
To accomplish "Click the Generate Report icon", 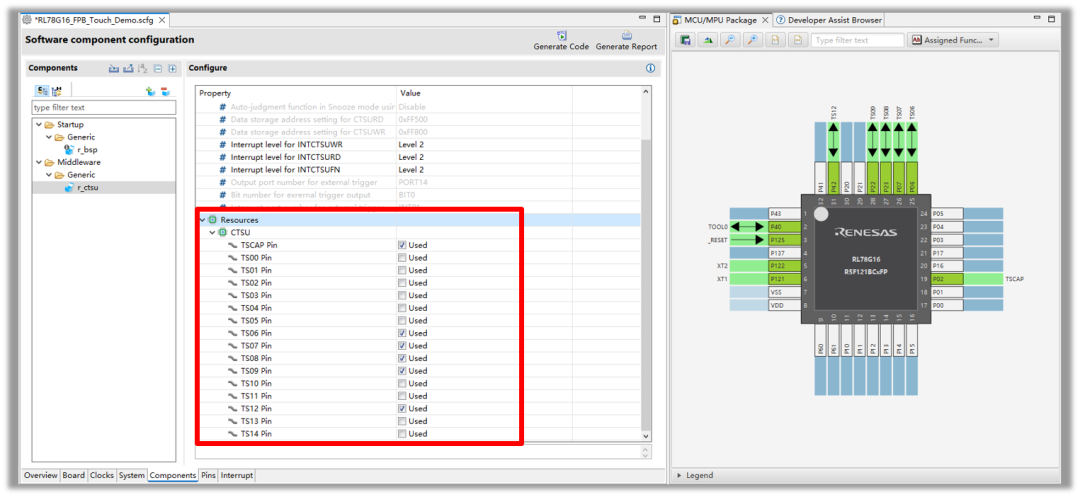I will (x=626, y=36).
